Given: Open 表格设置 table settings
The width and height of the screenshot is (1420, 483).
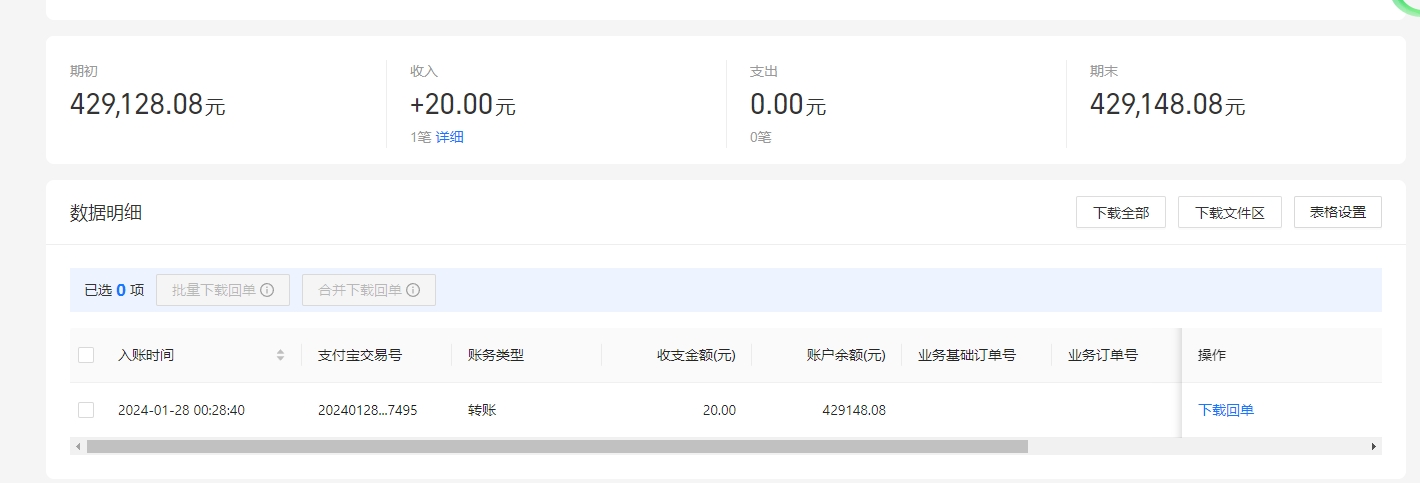Looking at the screenshot, I should point(1338,212).
